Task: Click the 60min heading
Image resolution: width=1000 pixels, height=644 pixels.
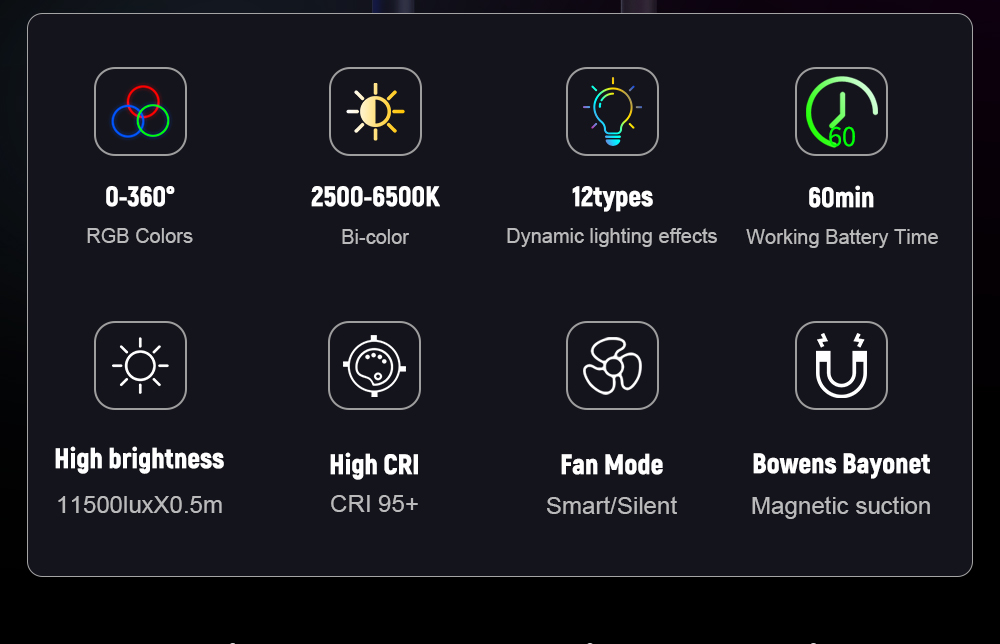Action: point(841,198)
